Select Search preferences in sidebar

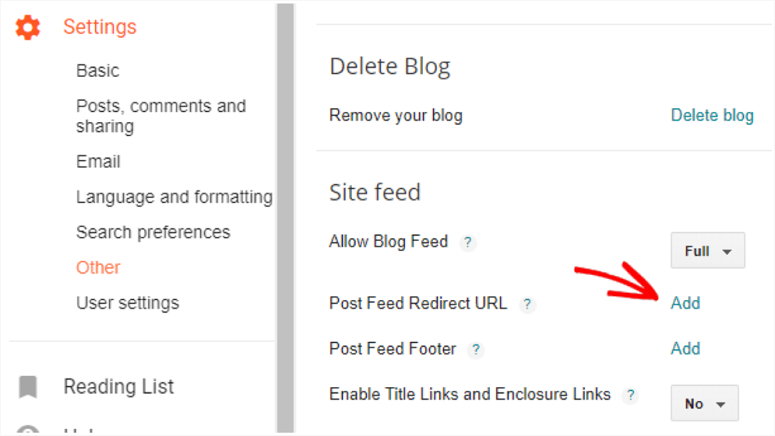click(153, 232)
